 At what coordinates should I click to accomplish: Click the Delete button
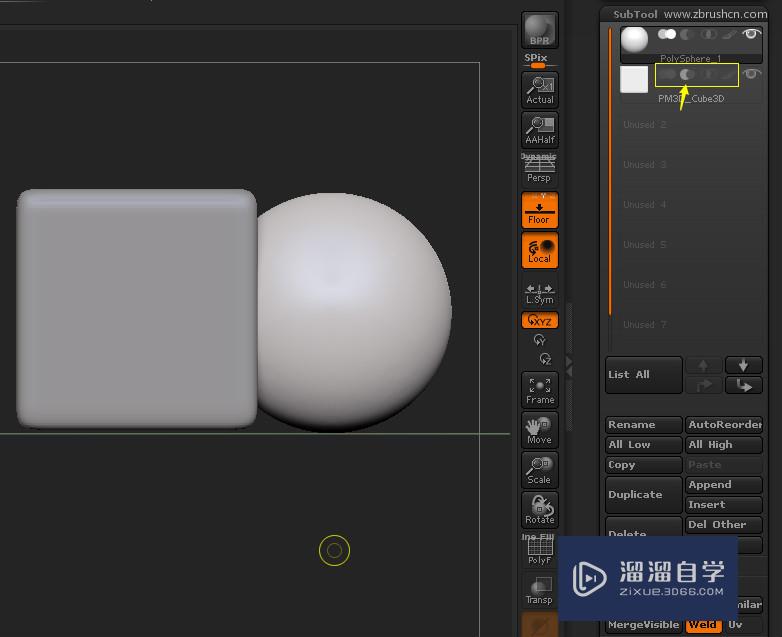(x=643, y=527)
